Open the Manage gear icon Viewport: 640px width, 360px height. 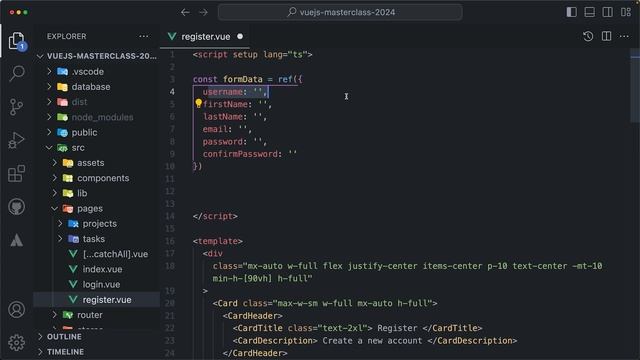[16, 343]
